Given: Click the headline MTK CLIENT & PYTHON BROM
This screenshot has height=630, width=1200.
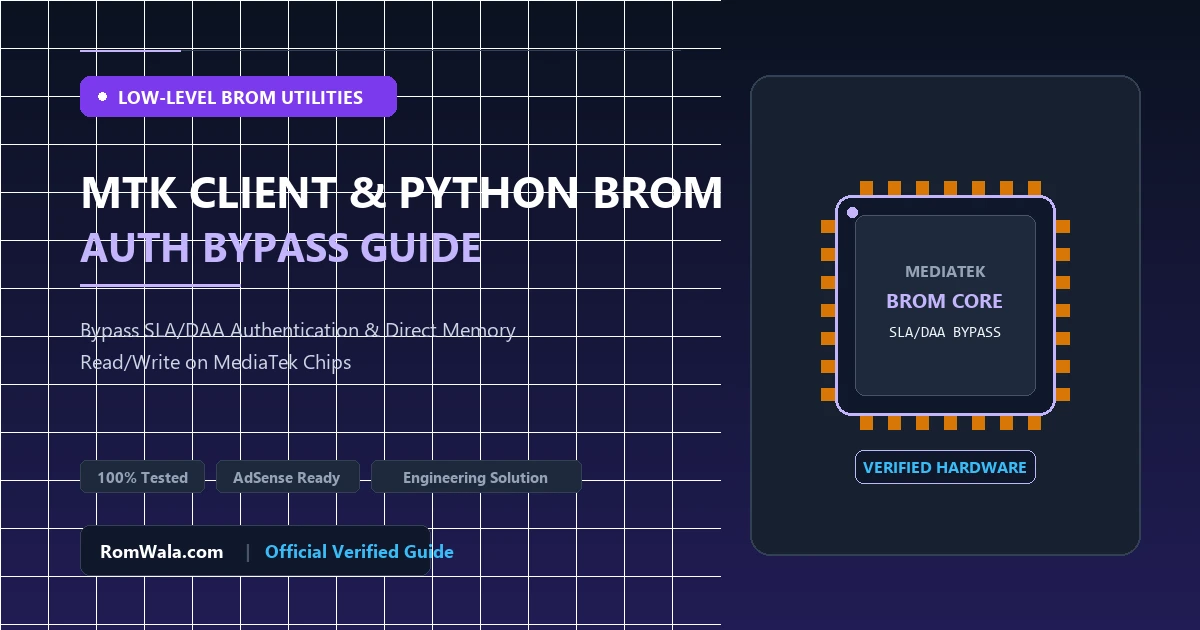Looking at the screenshot, I should [x=401, y=193].
